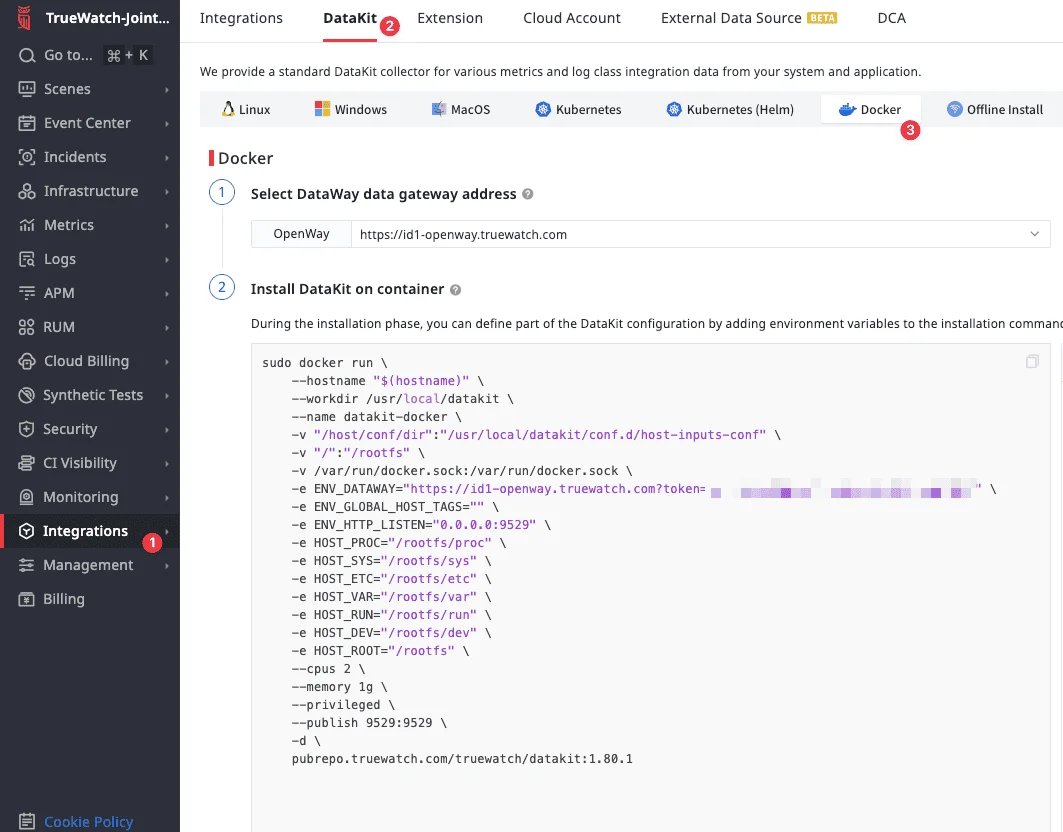Copy the docker run command
Screen dimensions: 1063x832
[1032, 361]
